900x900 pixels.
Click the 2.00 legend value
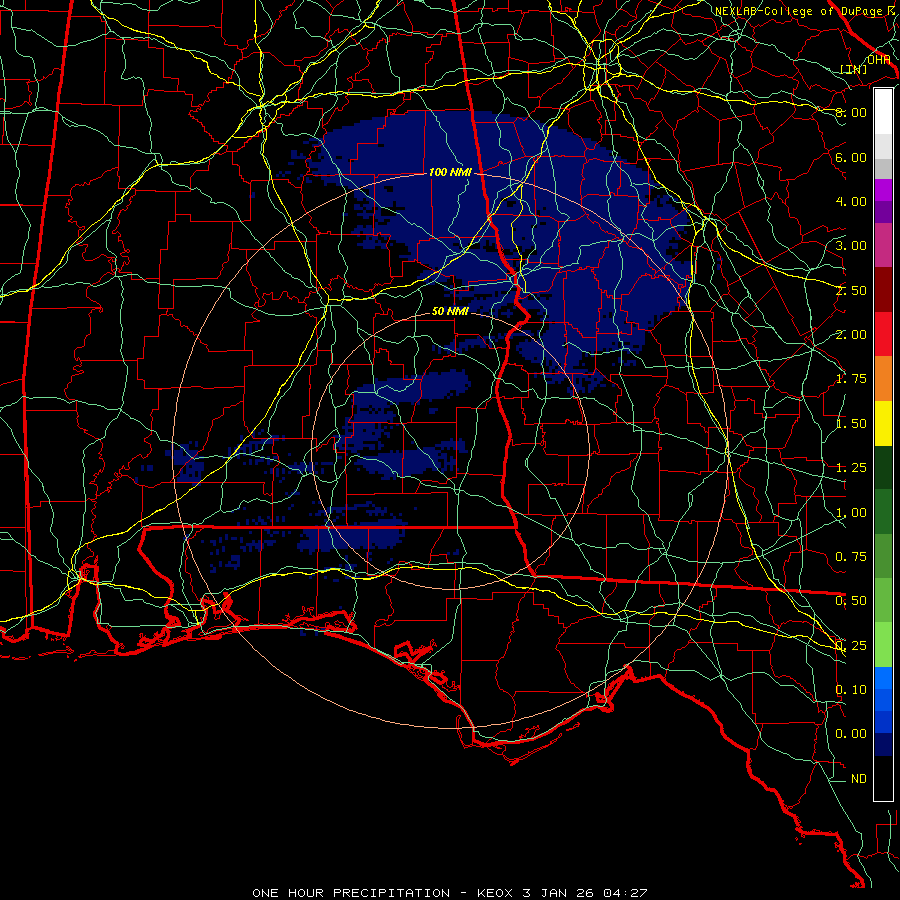(851, 335)
